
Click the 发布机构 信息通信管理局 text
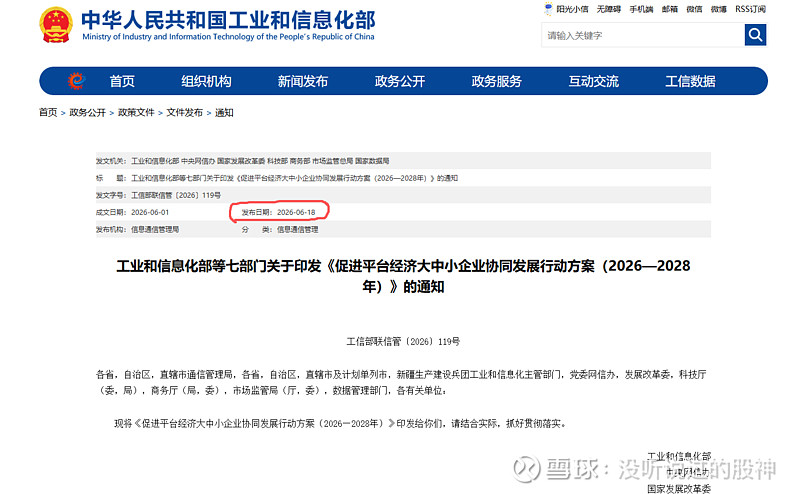pos(137,230)
